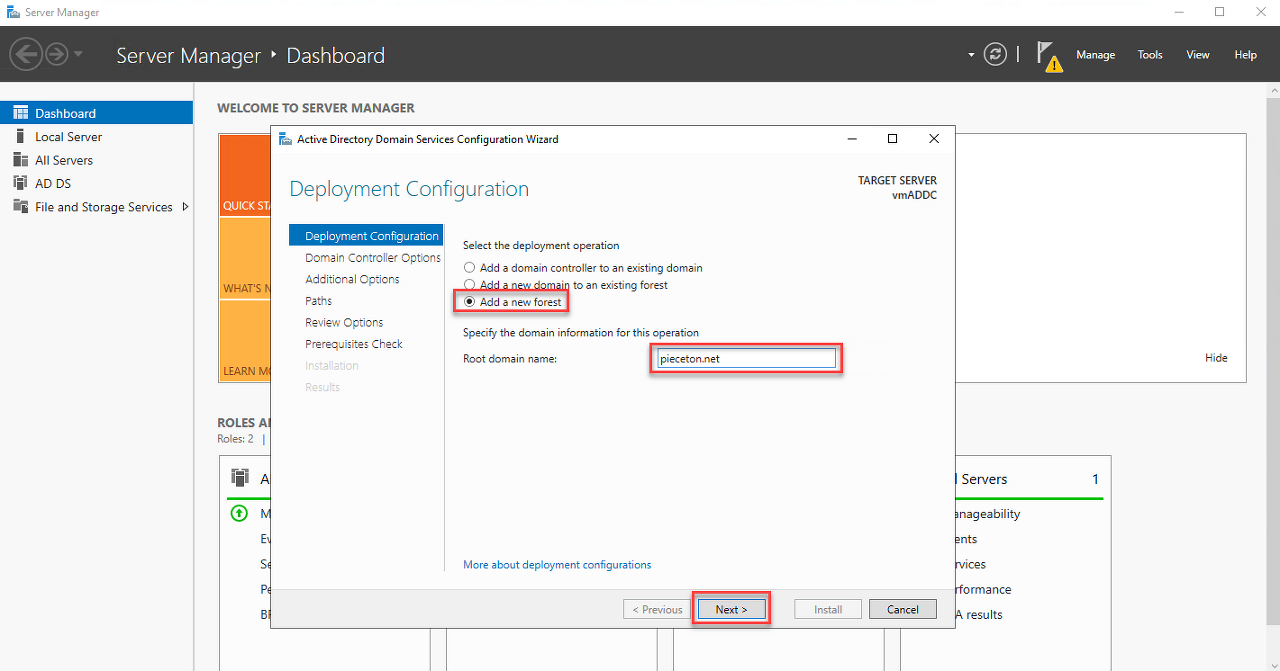Image resolution: width=1280 pixels, height=671 pixels.
Task: Click the Refresh icon in the header
Action: pyautogui.click(x=995, y=54)
